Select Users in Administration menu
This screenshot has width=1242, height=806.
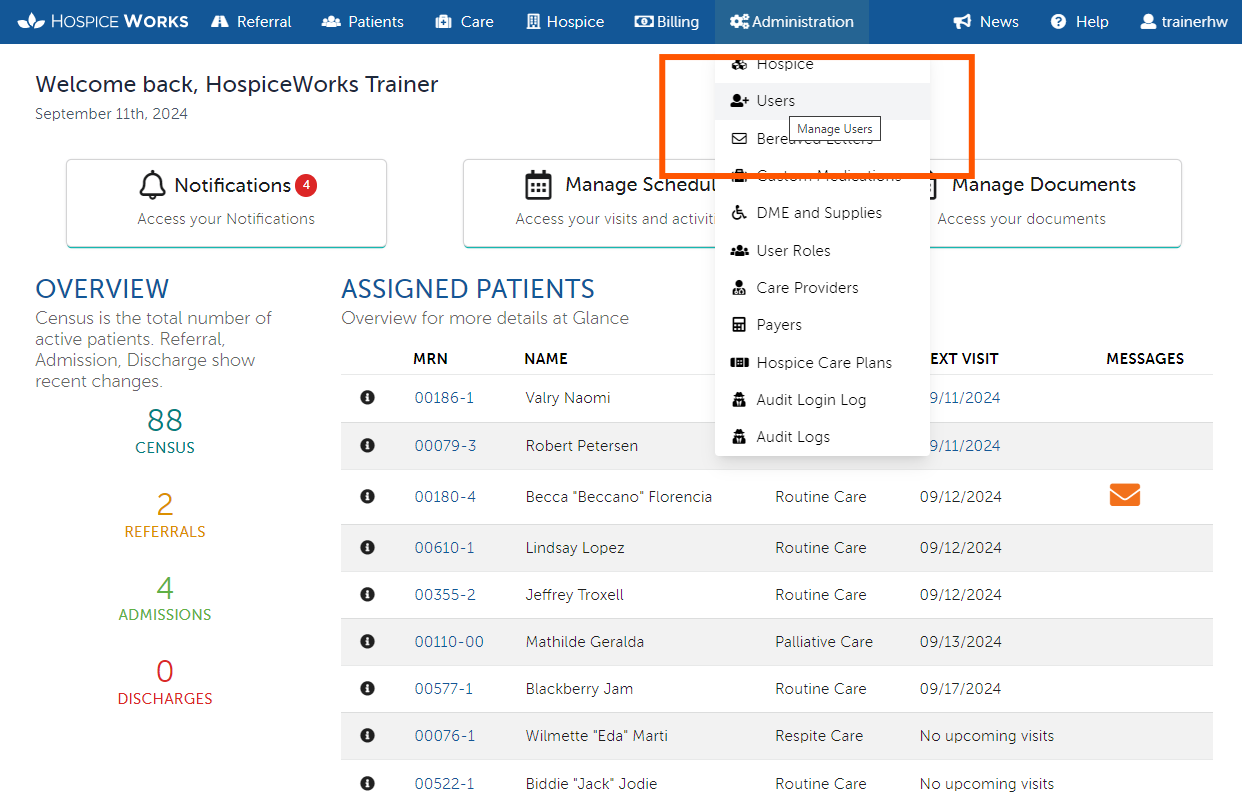point(822,101)
